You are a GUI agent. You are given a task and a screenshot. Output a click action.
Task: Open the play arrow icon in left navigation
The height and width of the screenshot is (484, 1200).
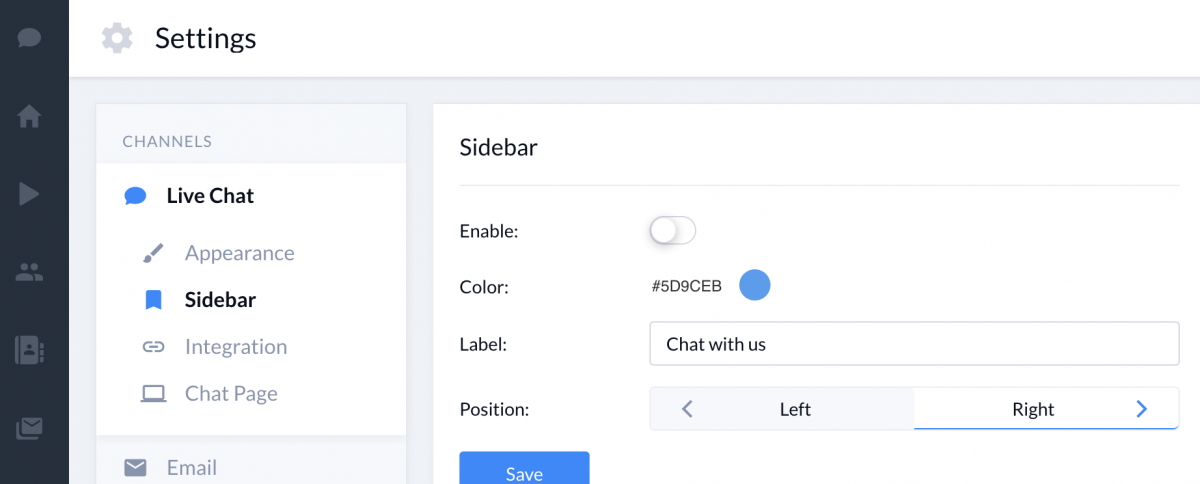pyautogui.click(x=29, y=194)
